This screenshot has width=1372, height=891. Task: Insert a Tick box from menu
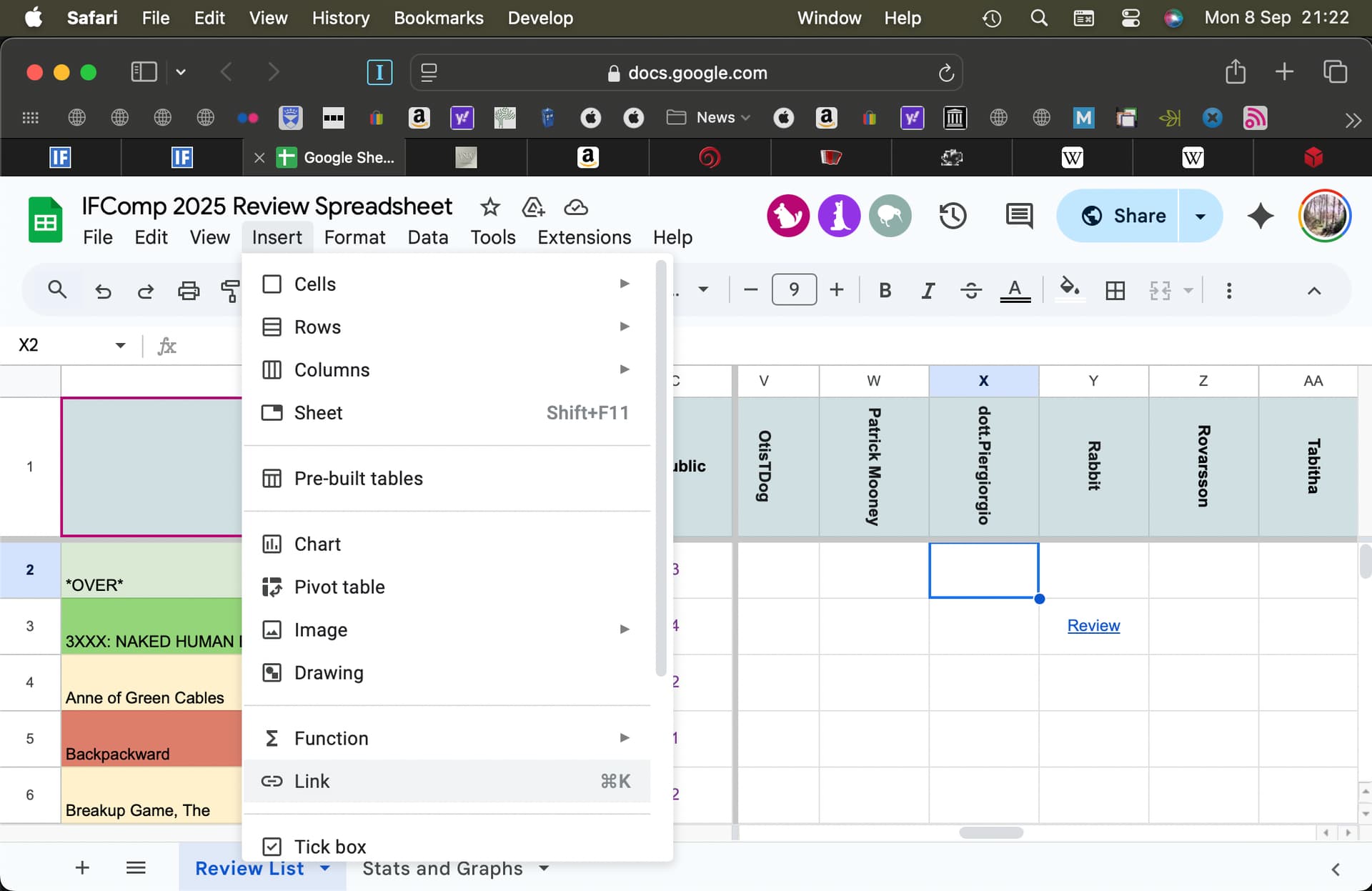[x=329, y=846]
